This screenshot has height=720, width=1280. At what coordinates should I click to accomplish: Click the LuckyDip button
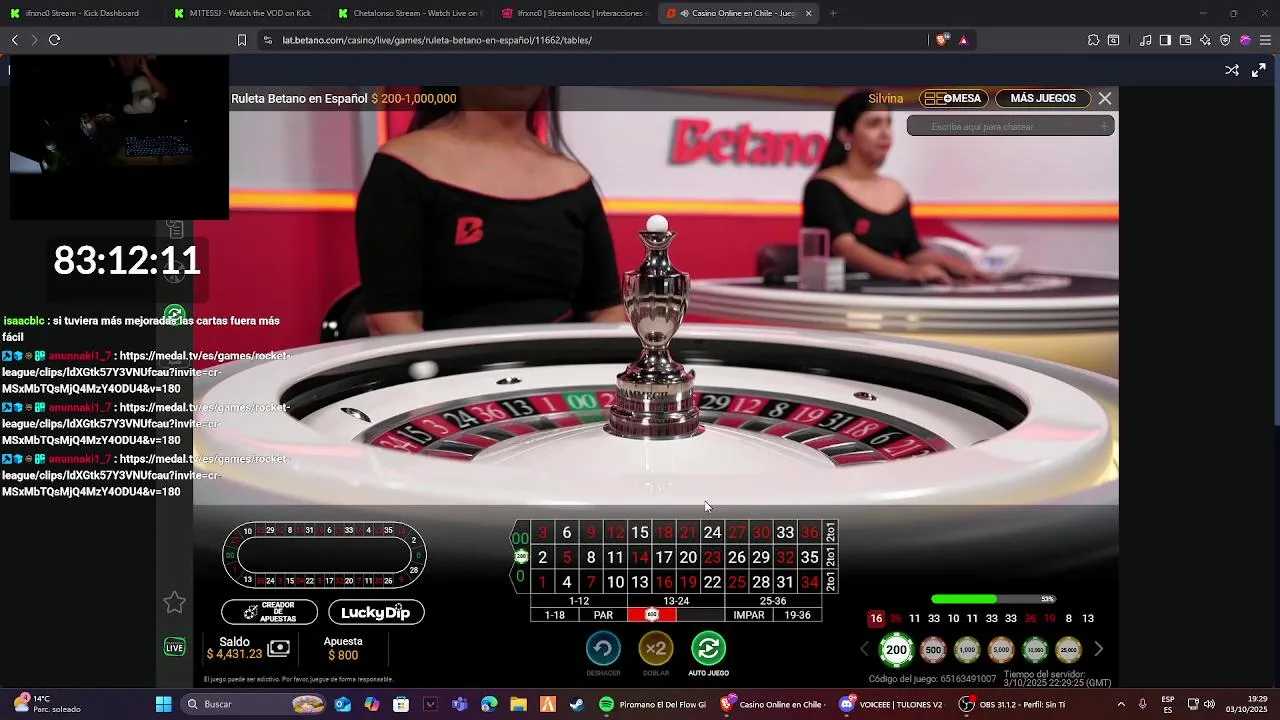376,612
